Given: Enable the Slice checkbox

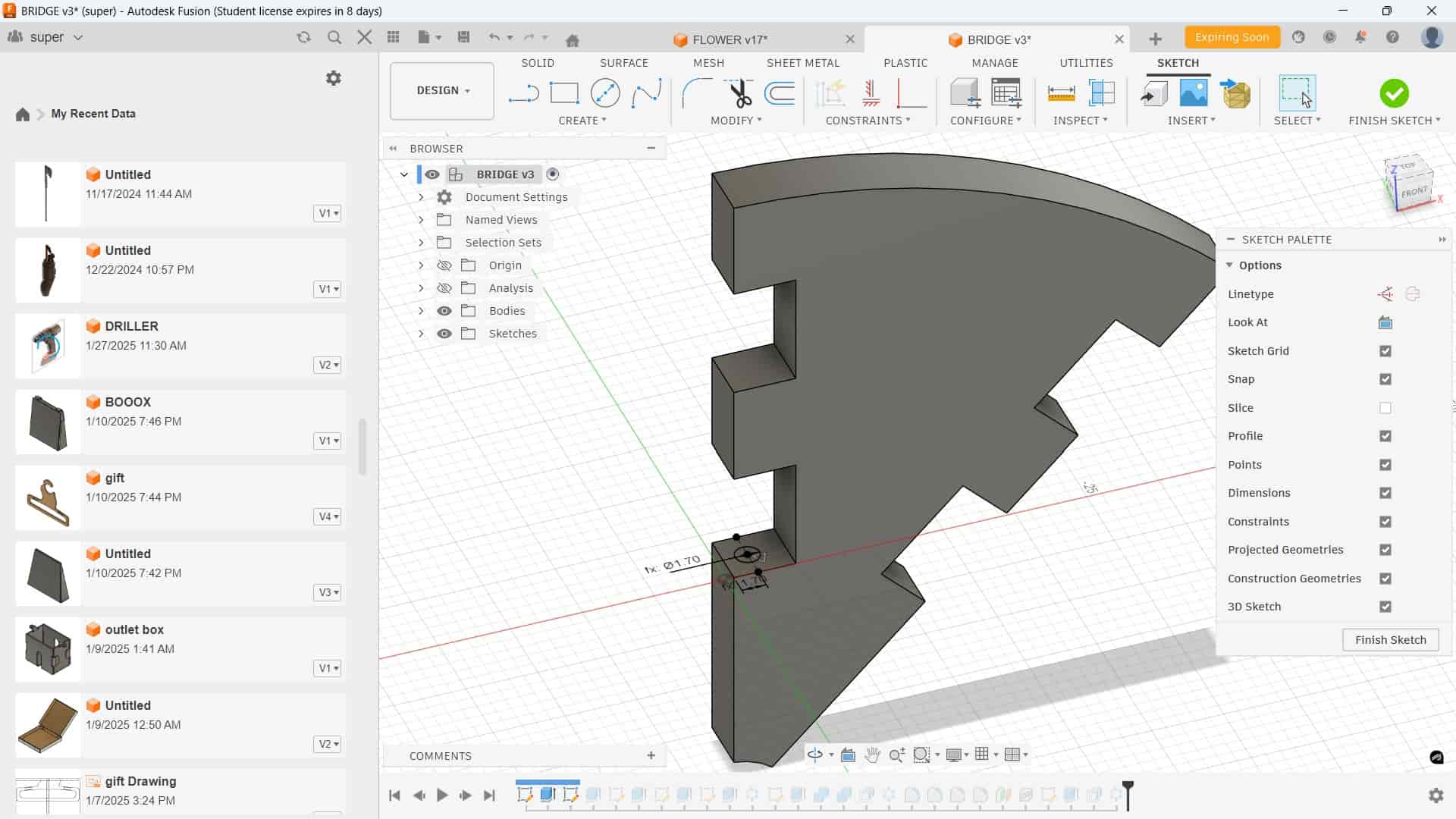Looking at the screenshot, I should pos(1385,408).
